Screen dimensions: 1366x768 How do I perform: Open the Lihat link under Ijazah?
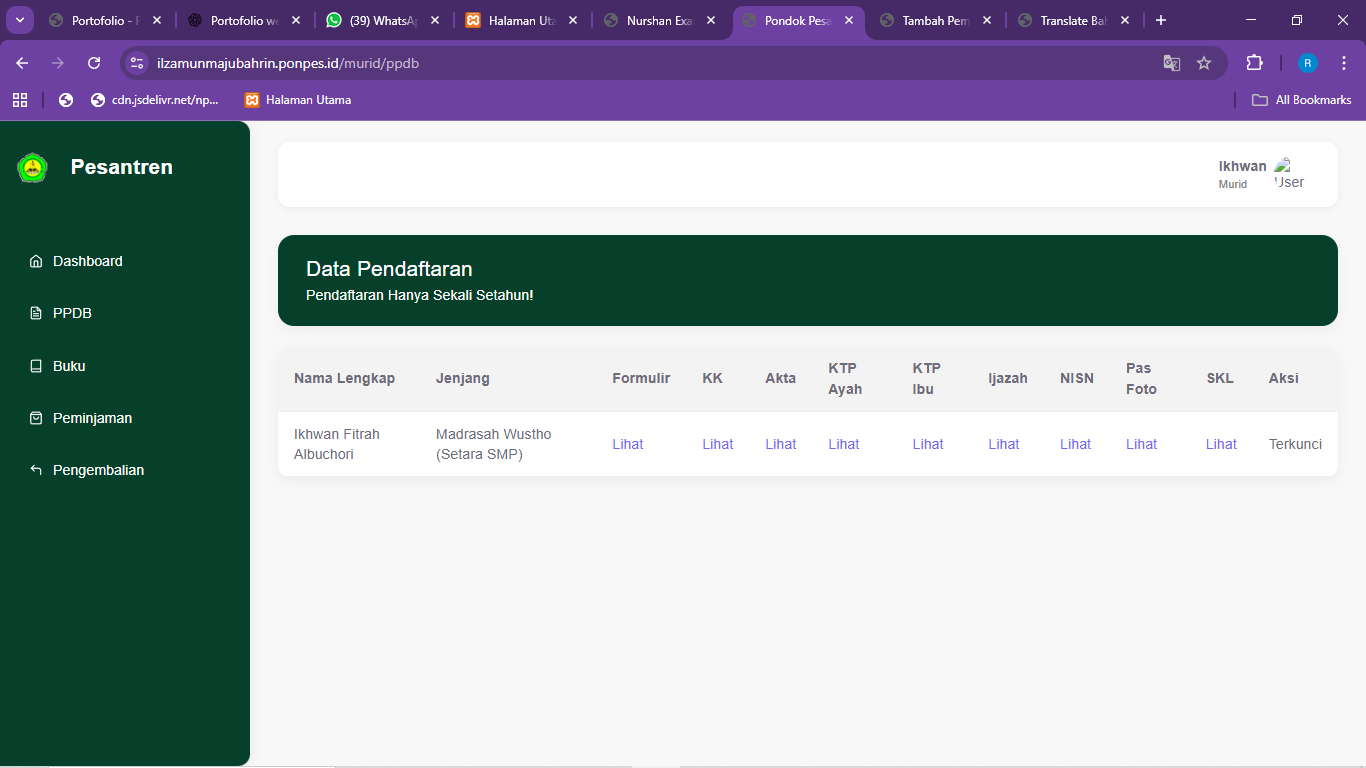tap(1004, 444)
